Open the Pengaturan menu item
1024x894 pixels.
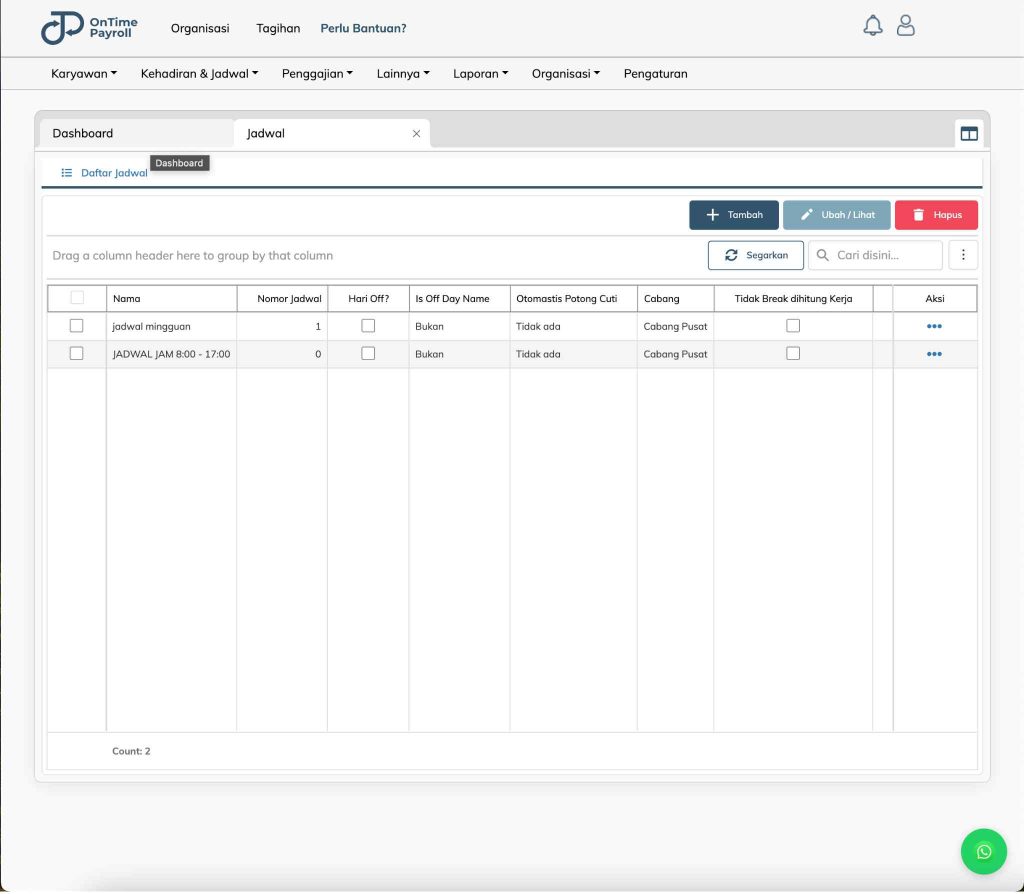pyautogui.click(x=655, y=73)
